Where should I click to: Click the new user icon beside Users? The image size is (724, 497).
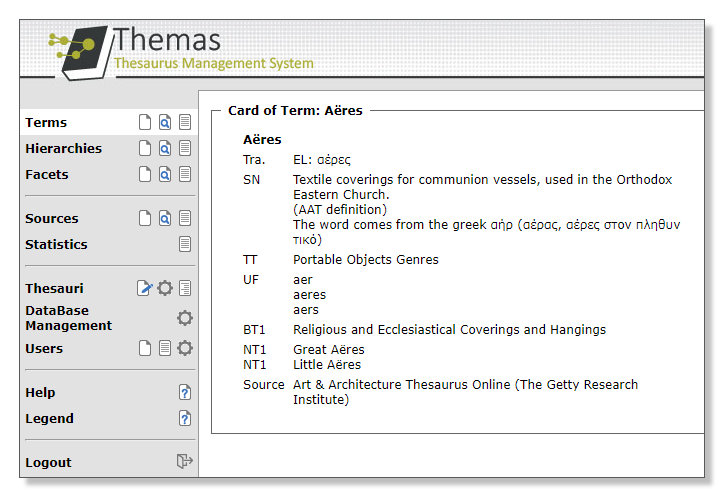pyautogui.click(x=145, y=348)
